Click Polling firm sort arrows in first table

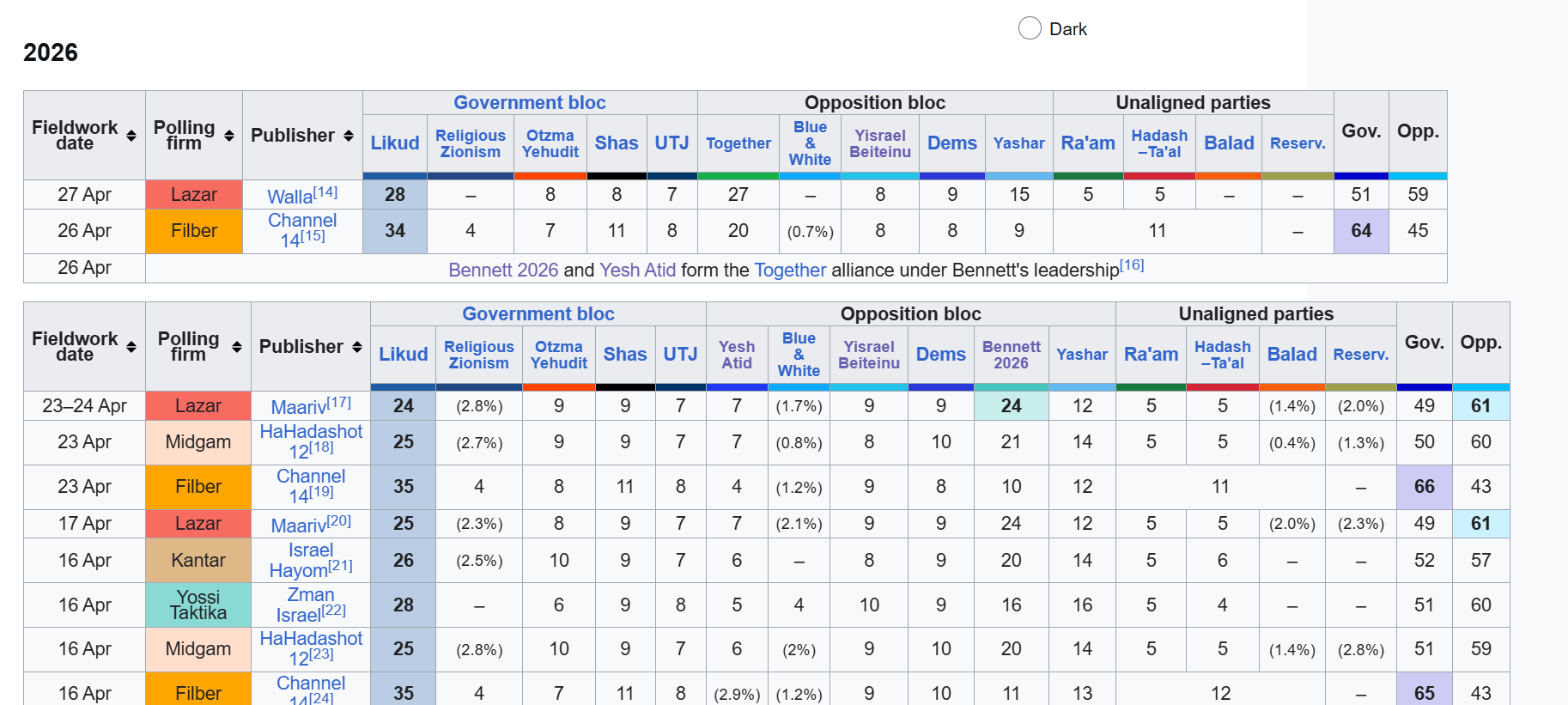coord(229,136)
